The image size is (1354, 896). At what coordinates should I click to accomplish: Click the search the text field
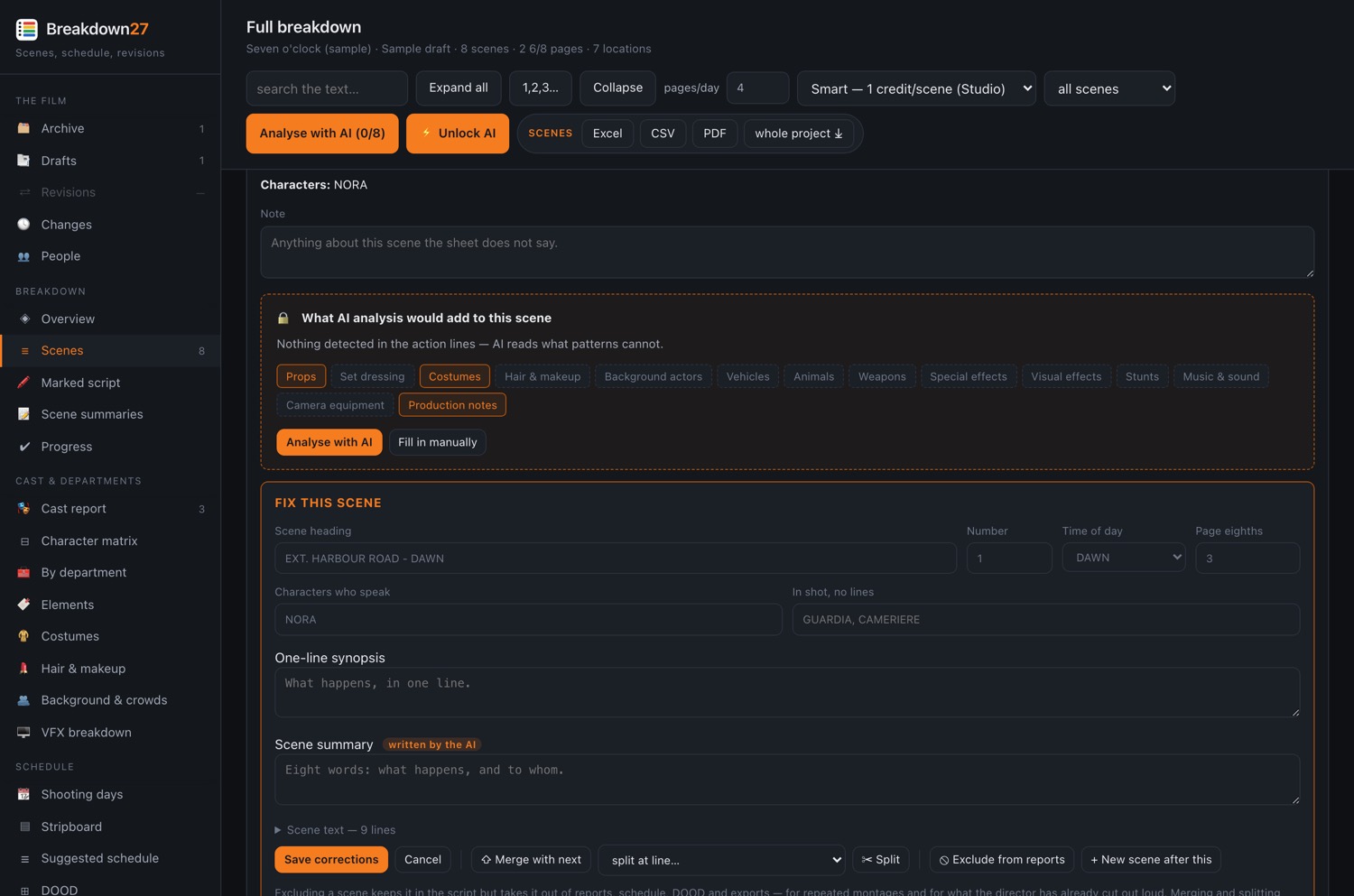[x=327, y=88]
